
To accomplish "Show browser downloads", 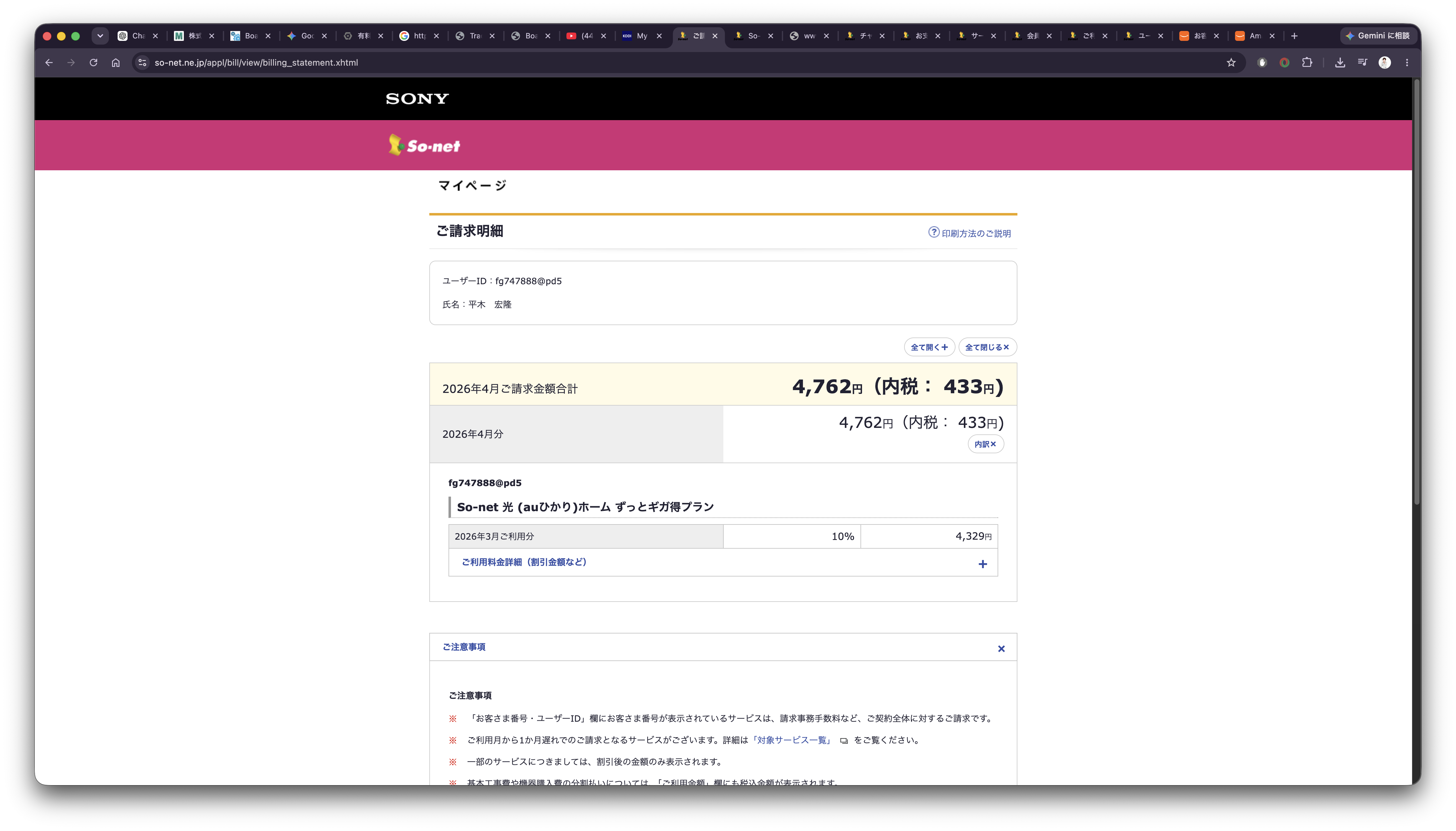I will tap(1340, 63).
